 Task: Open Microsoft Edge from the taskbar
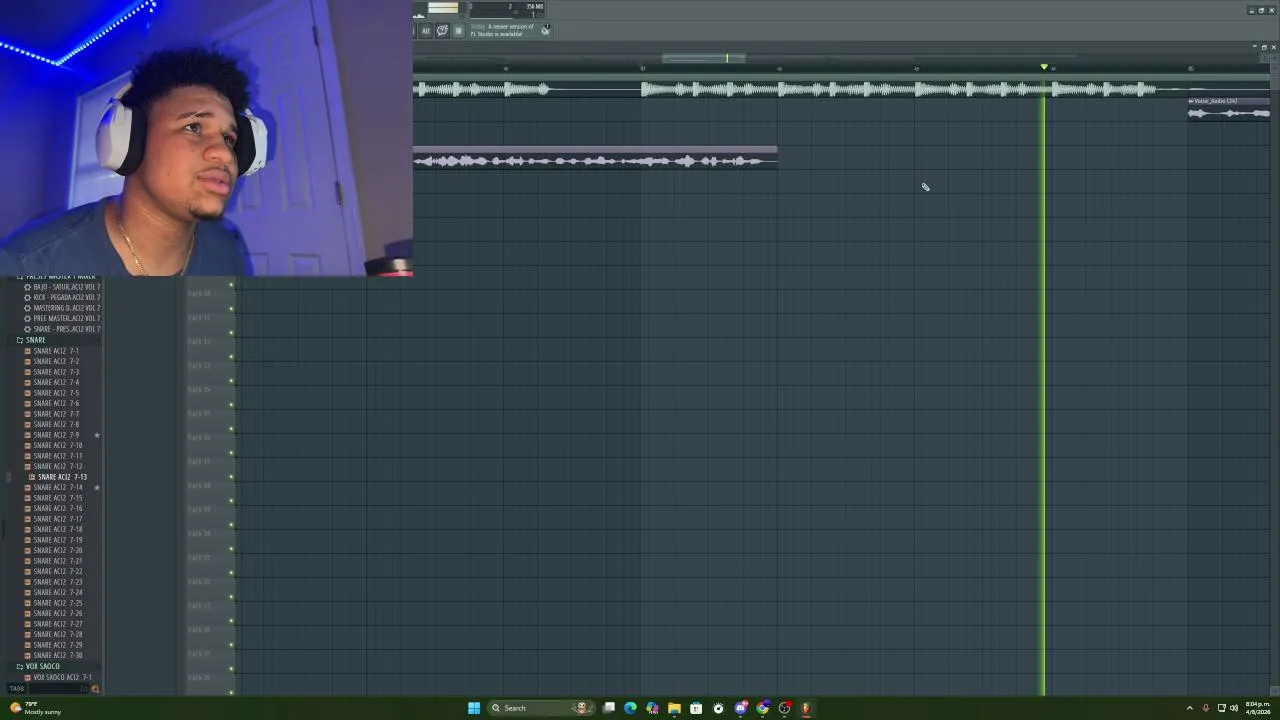point(630,708)
